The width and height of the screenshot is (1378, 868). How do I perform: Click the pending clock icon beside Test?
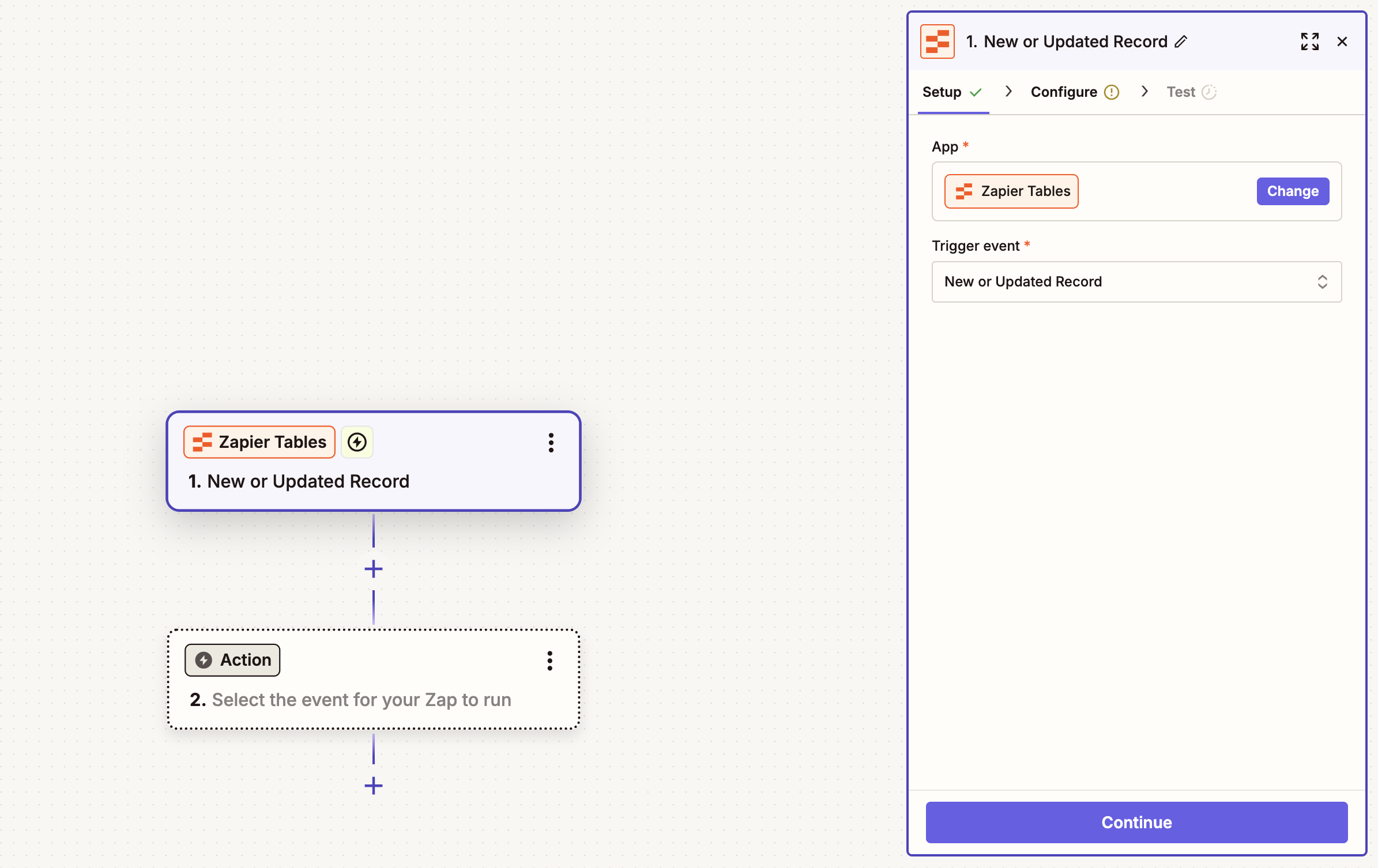[1209, 92]
